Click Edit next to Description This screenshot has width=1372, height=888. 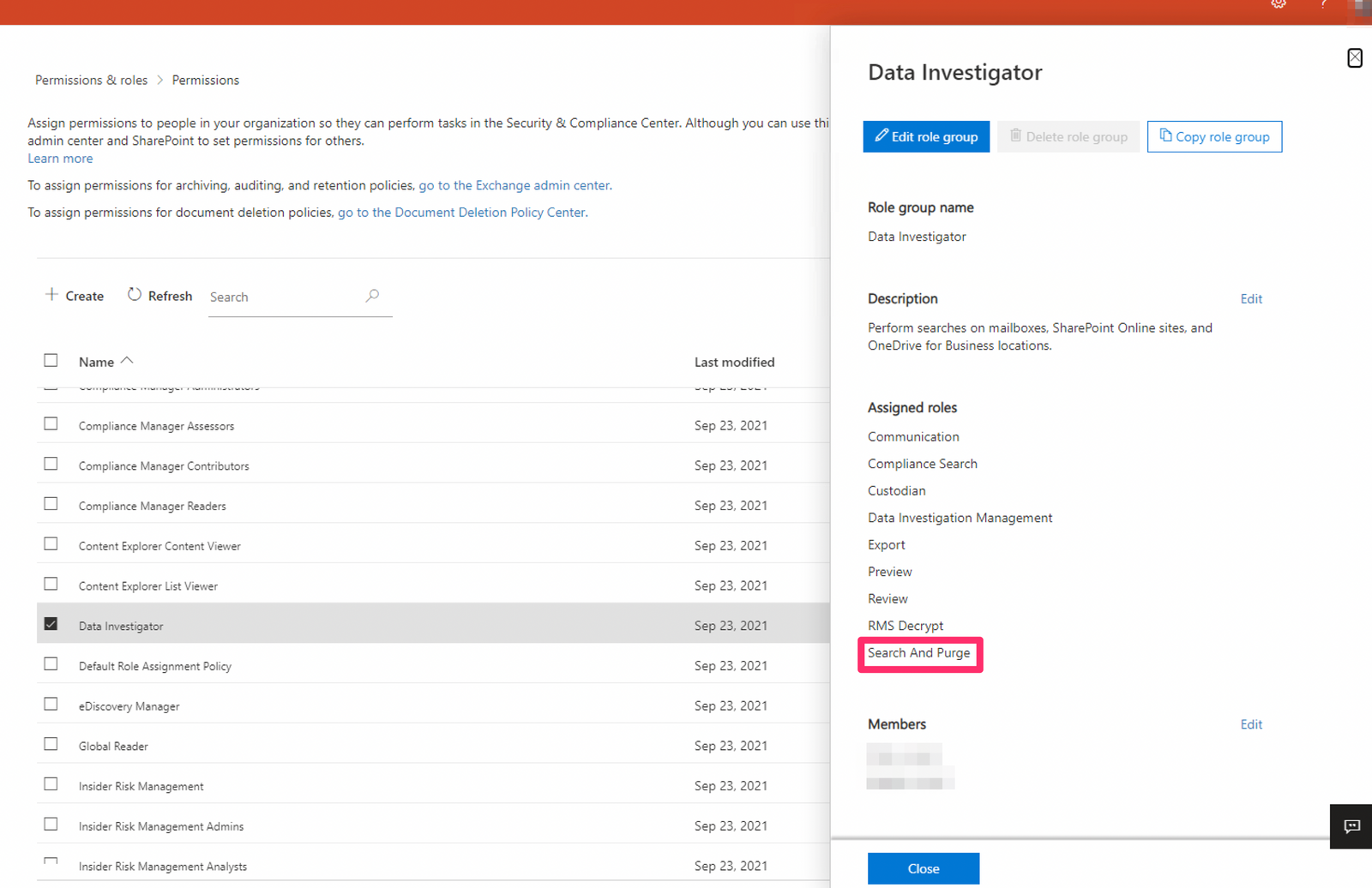pyautogui.click(x=1250, y=298)
